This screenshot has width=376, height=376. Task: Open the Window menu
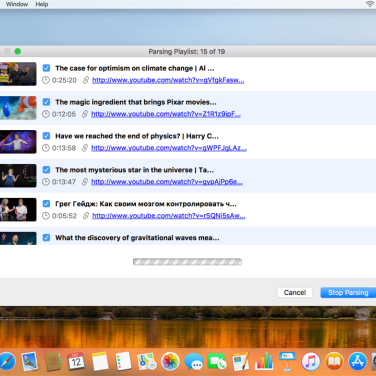point(17,4)
